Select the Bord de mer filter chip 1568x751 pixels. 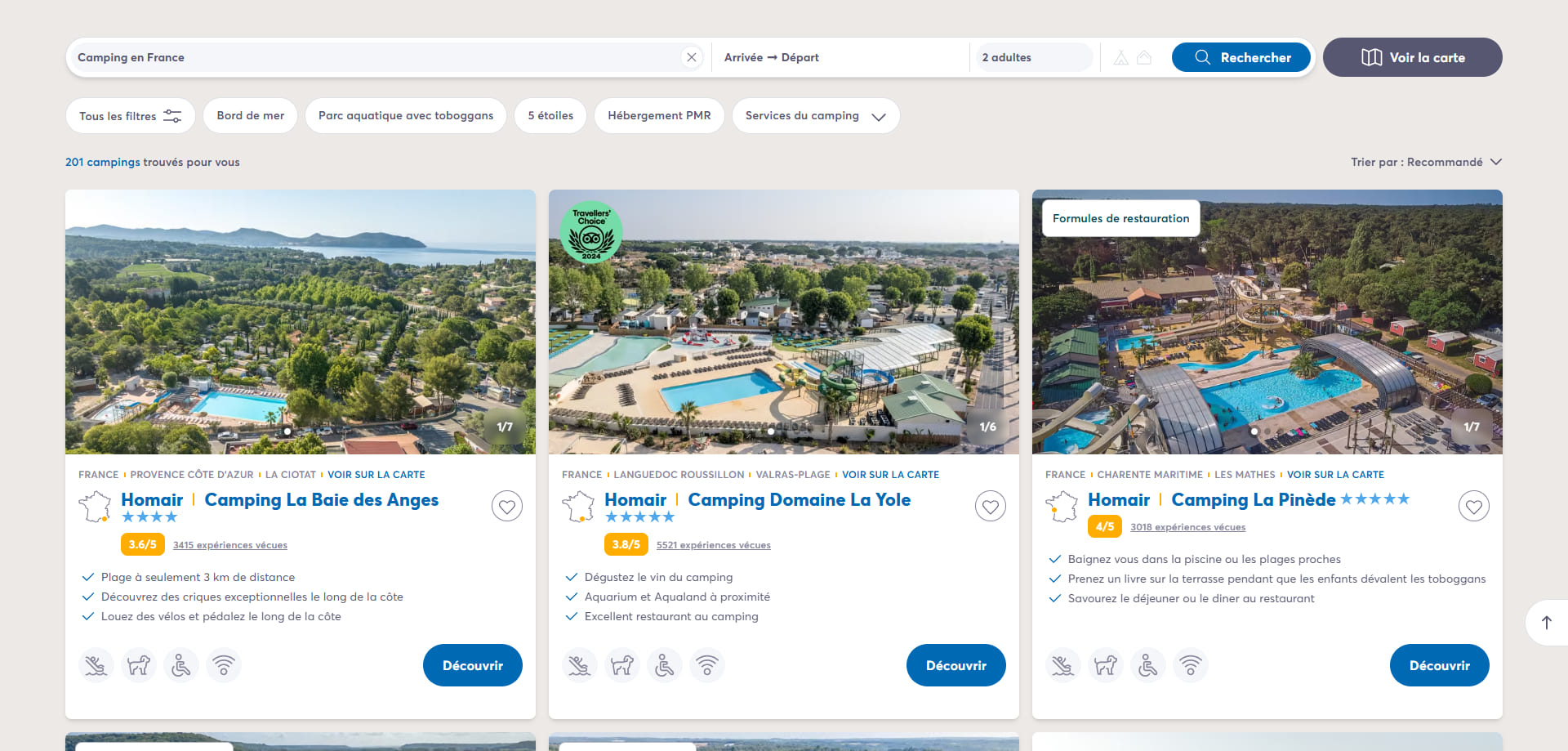coord(251,116)
